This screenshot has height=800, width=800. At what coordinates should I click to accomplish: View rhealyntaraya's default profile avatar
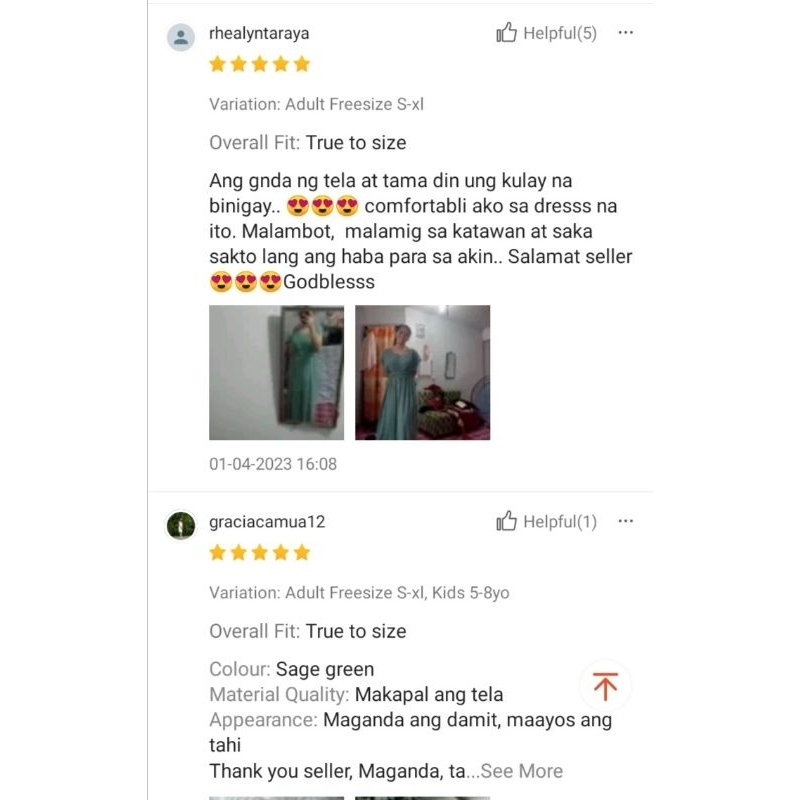coord(181,37)
